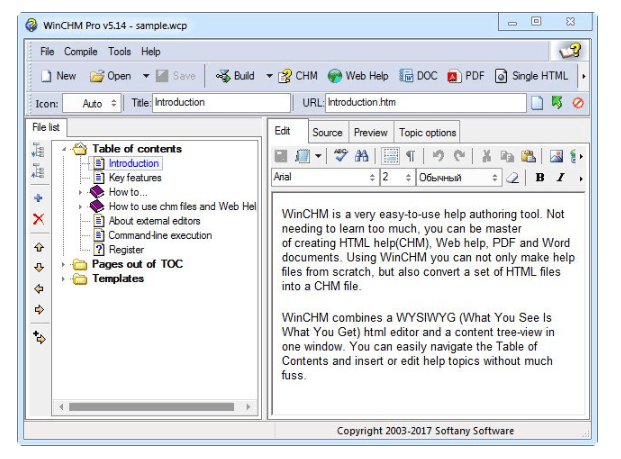The height and width of the screenshot is (459, 621).
Task: Click the Open project button
Action: (x=110, y=76)
